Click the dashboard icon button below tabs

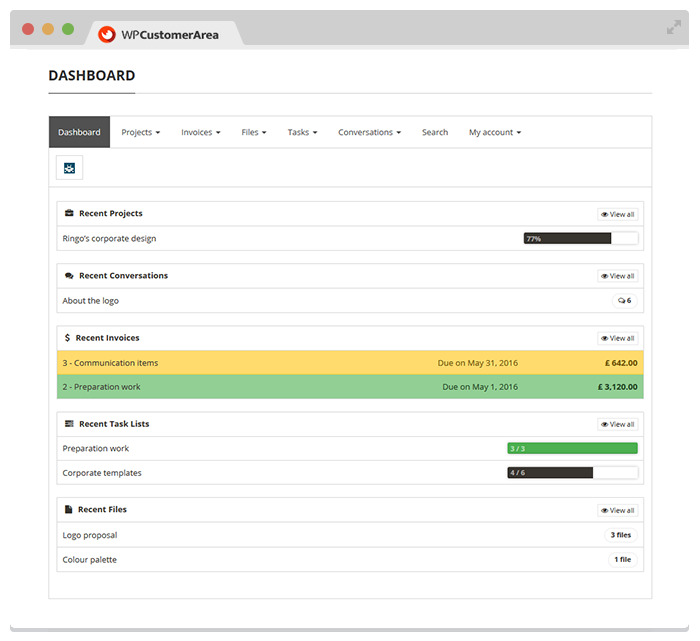(x=69, y=168)
